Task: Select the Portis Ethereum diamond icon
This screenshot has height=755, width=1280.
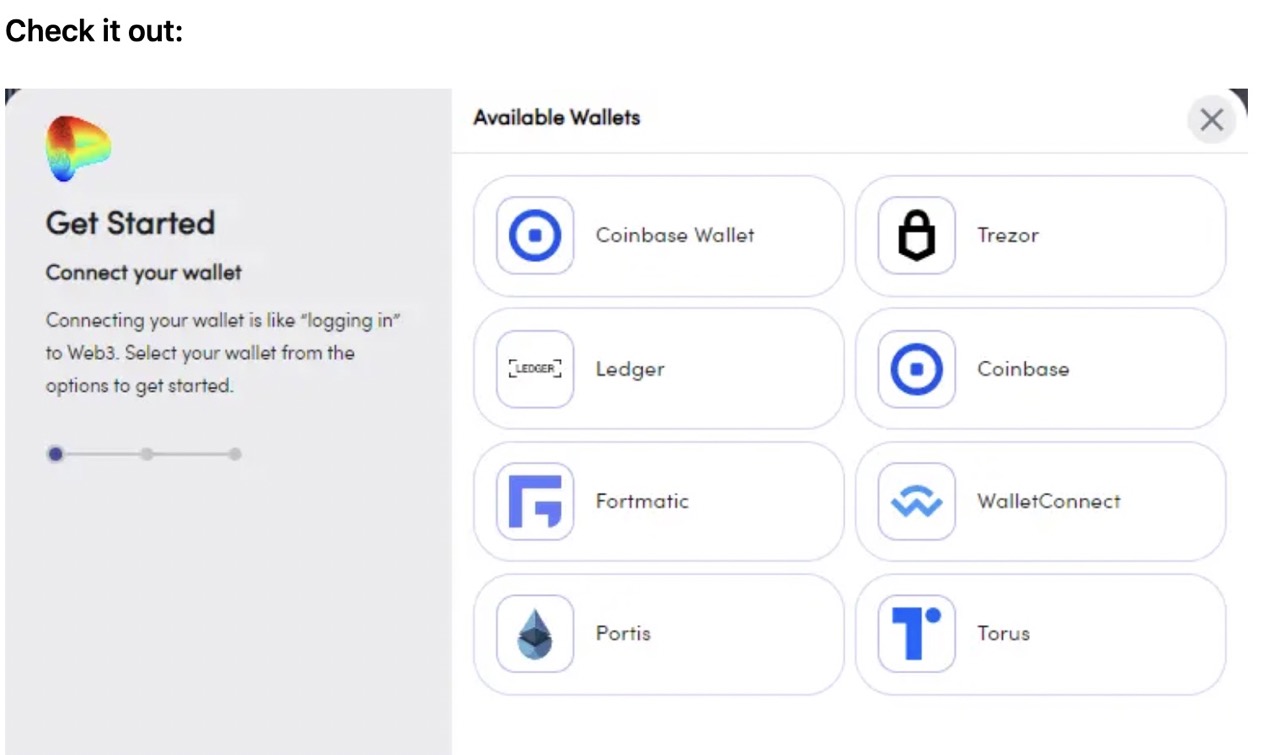Action: point(533,633)
